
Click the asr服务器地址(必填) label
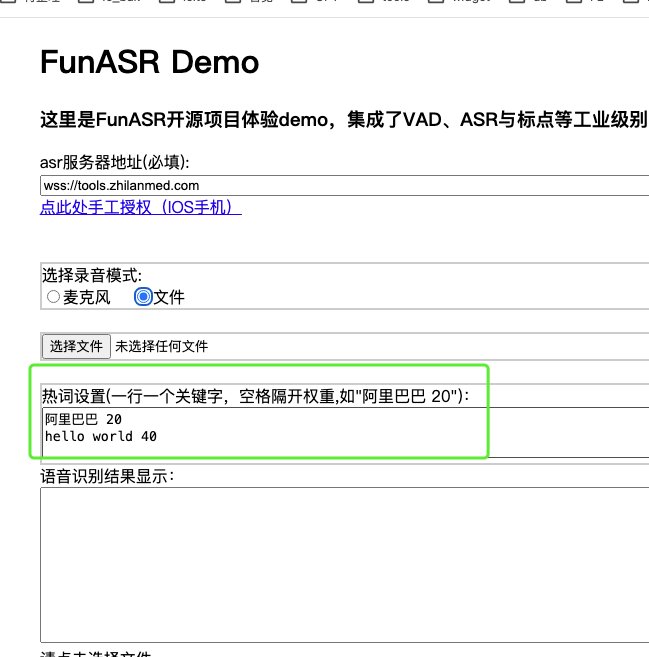pos(114,162)
